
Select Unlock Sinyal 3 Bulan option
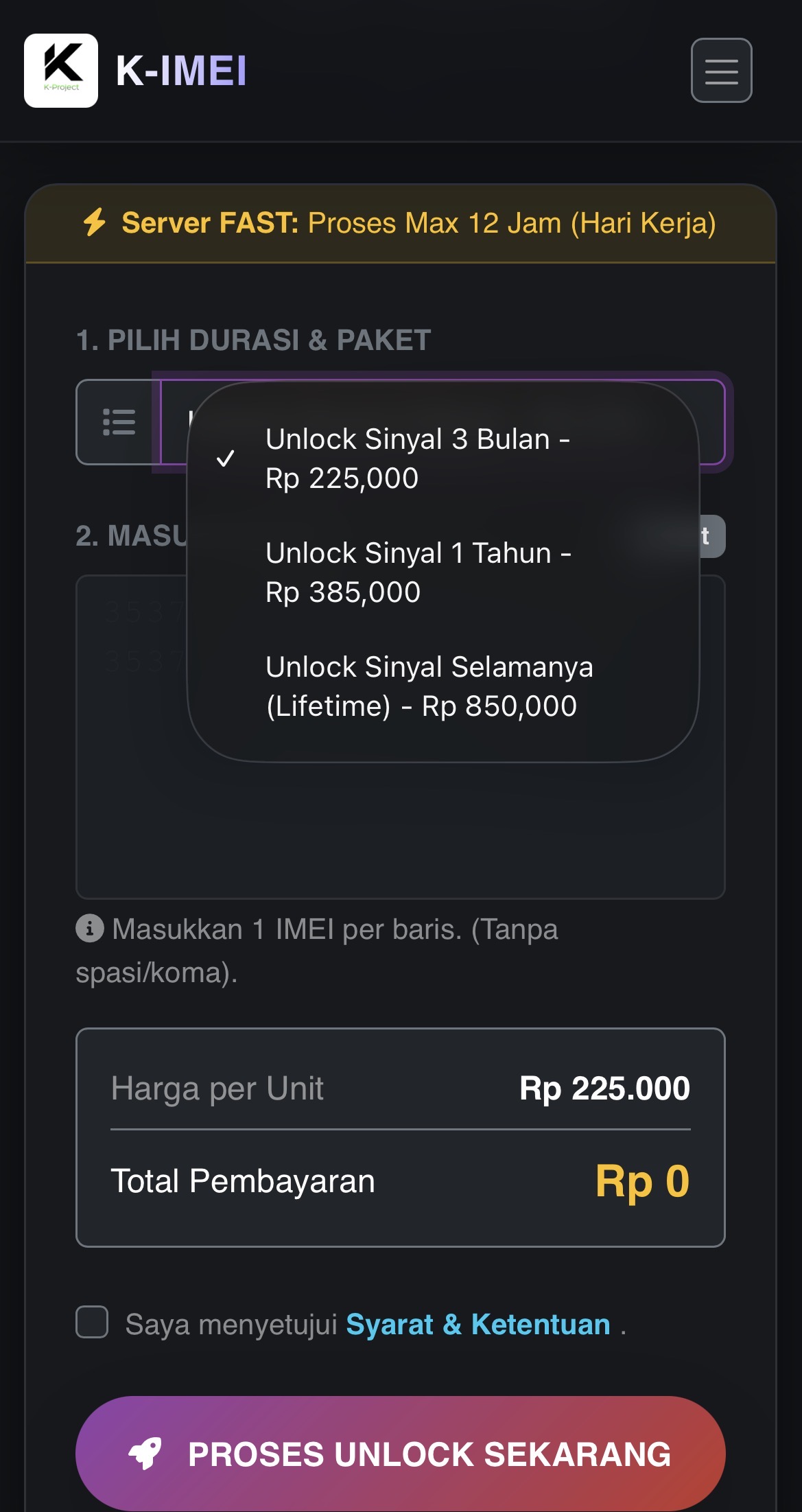click(x=417, y=458)
